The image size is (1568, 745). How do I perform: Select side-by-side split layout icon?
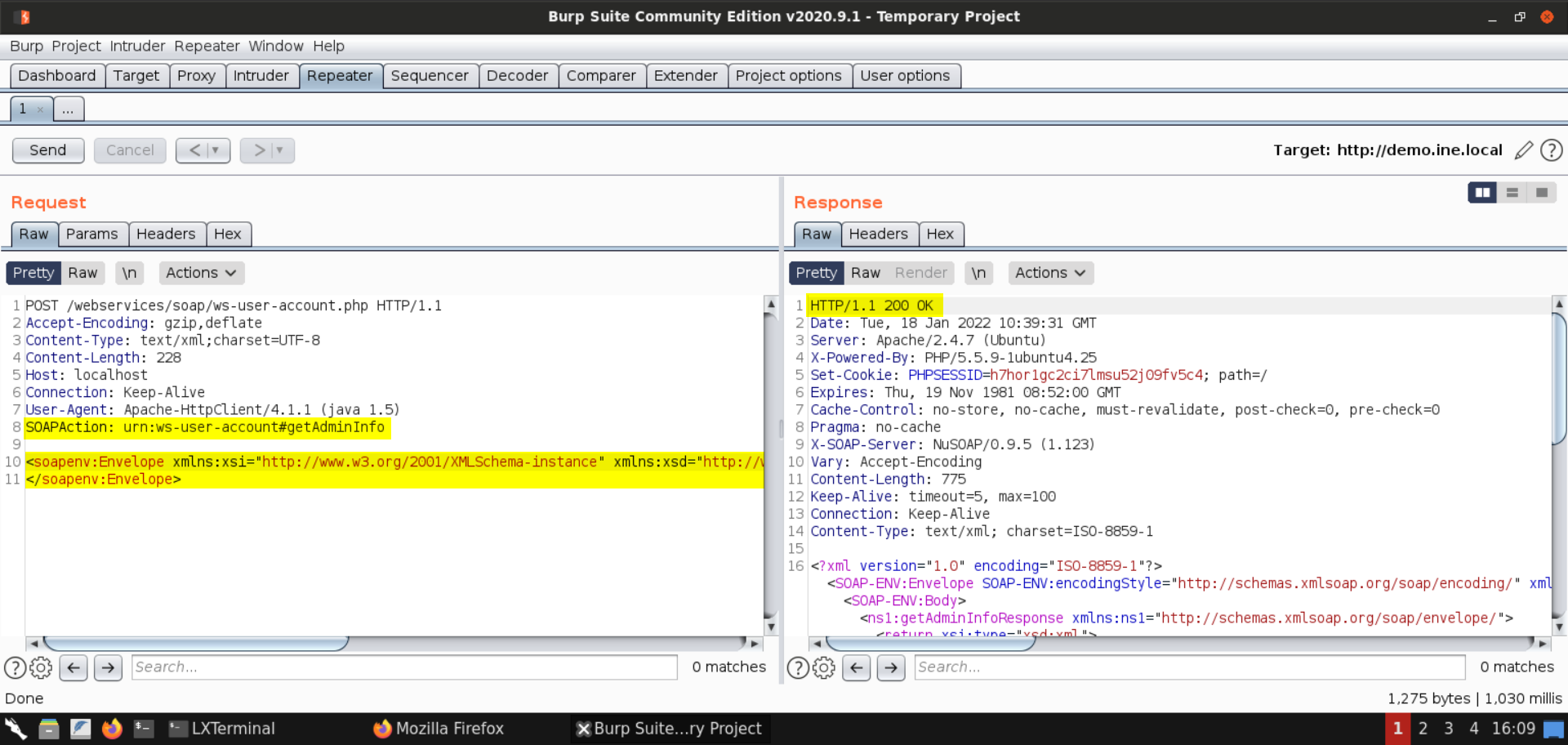coord(1481,193)
